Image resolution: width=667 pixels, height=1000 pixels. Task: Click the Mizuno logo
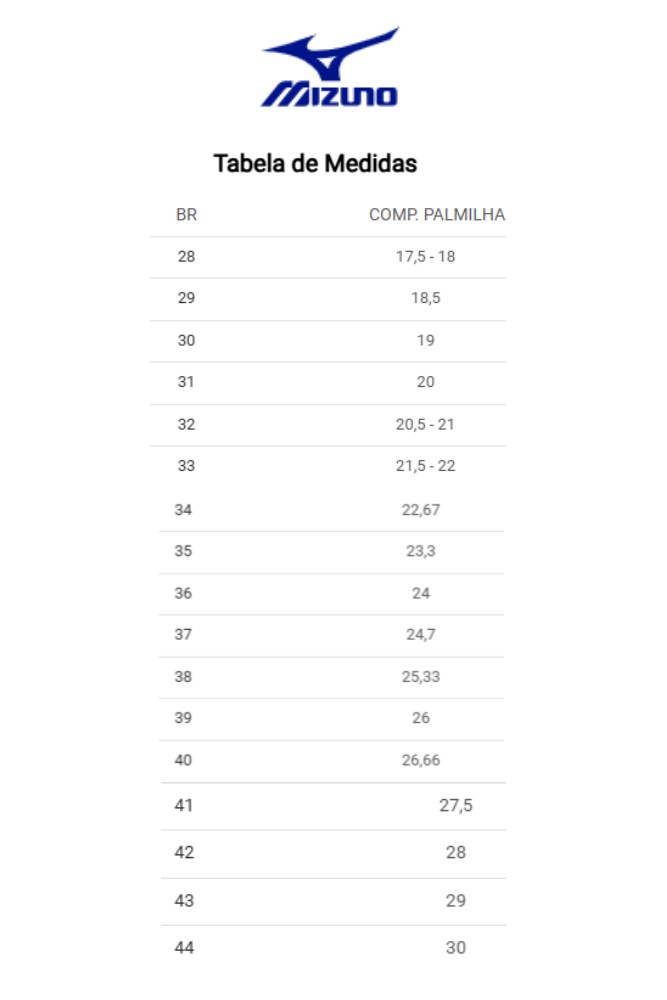[330, 67]
